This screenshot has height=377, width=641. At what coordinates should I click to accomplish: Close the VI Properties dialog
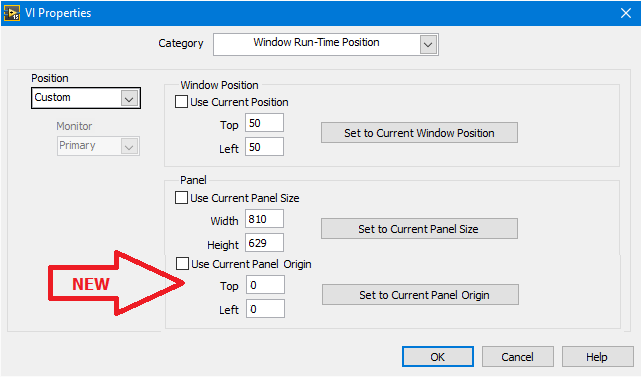pyautogui.click(x=625, y=13)
